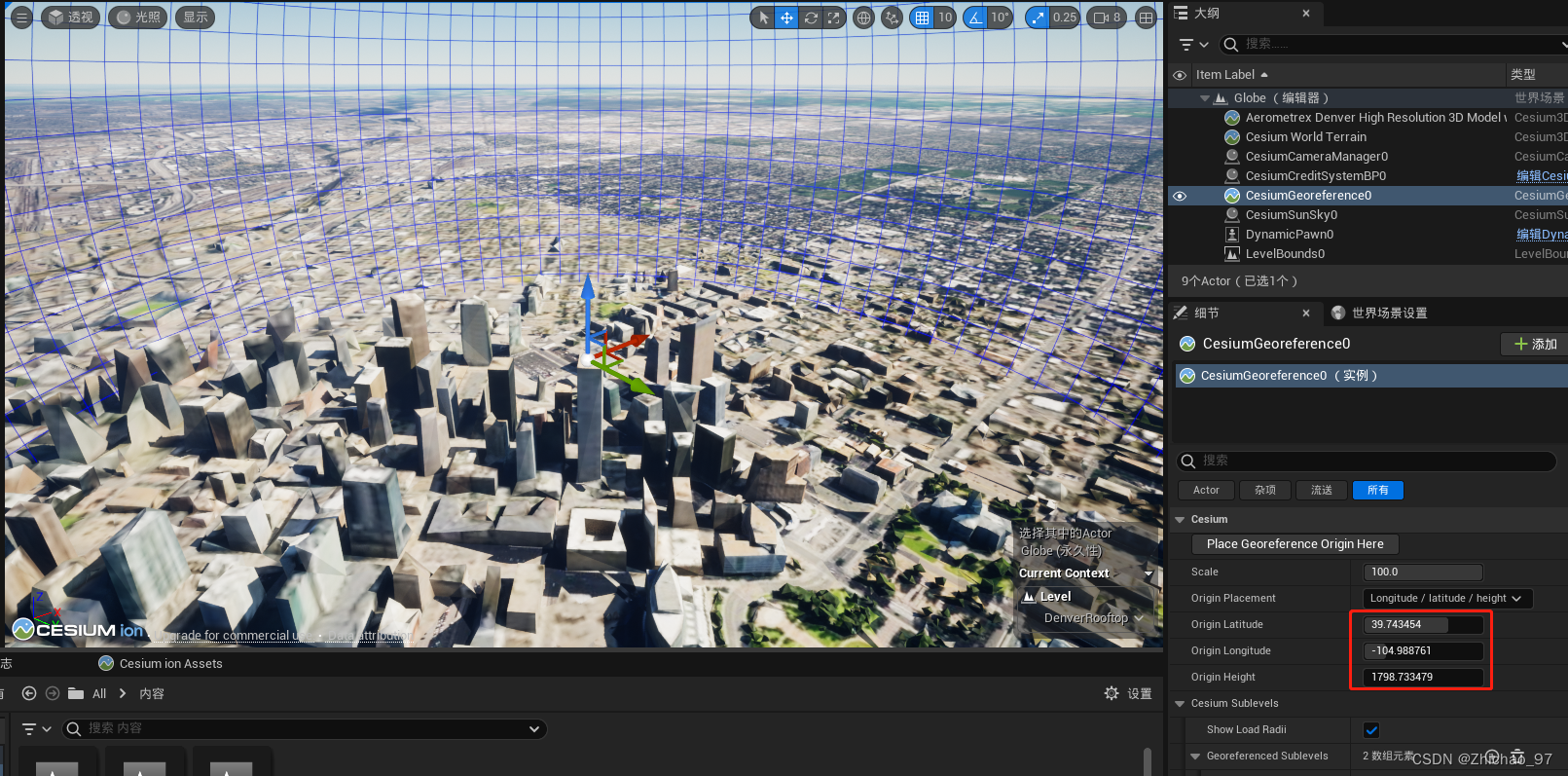Open viewport layout grid button

pos(1147,18)
